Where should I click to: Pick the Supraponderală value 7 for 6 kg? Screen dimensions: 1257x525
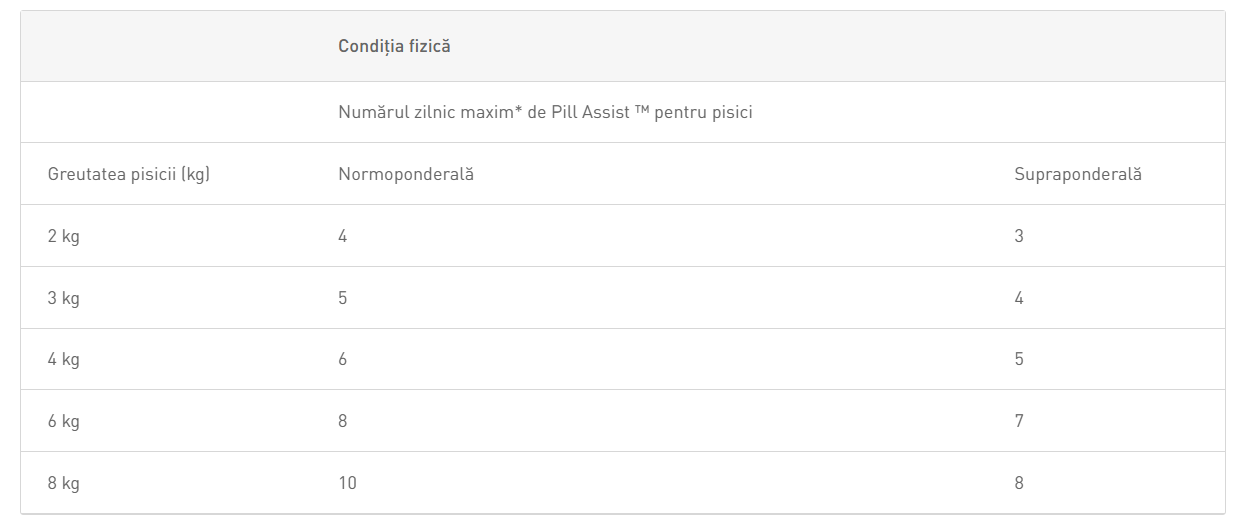[x=1019, y=421]
